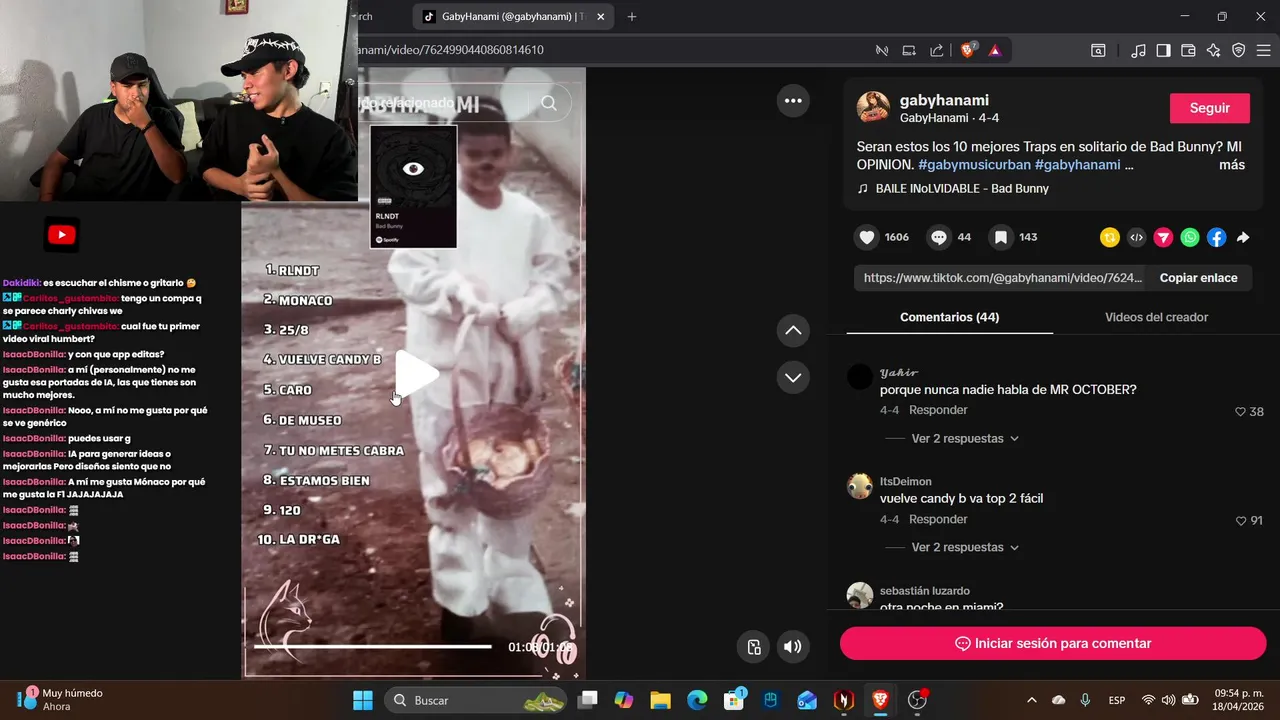
Task: Open a new browser tab
Action: point(632,16)
